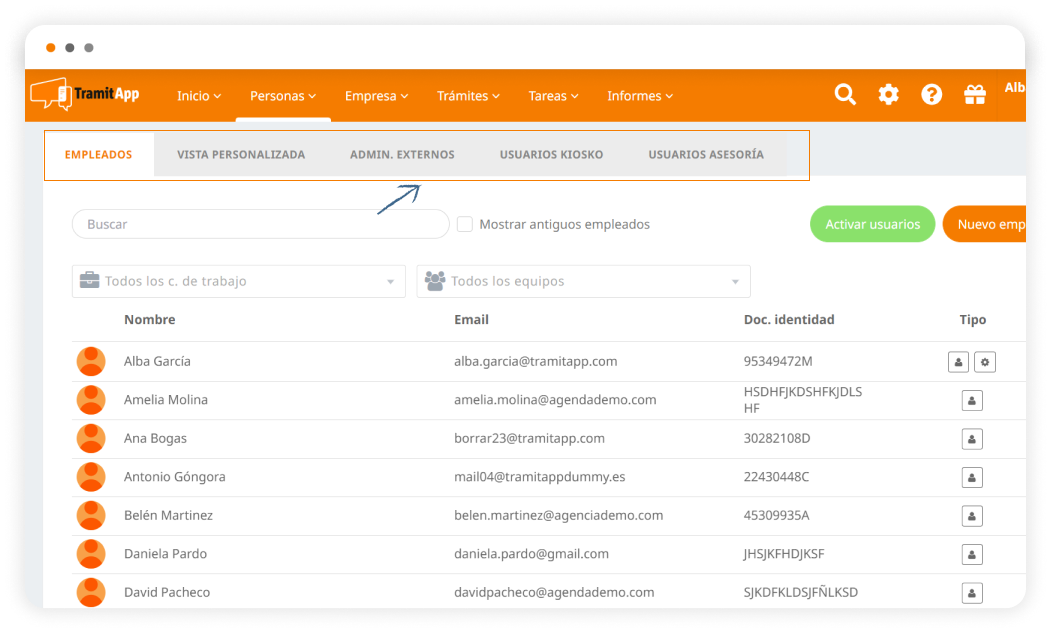Open the Trámites menu
The image size is (1051, 634).
point(468,96)
